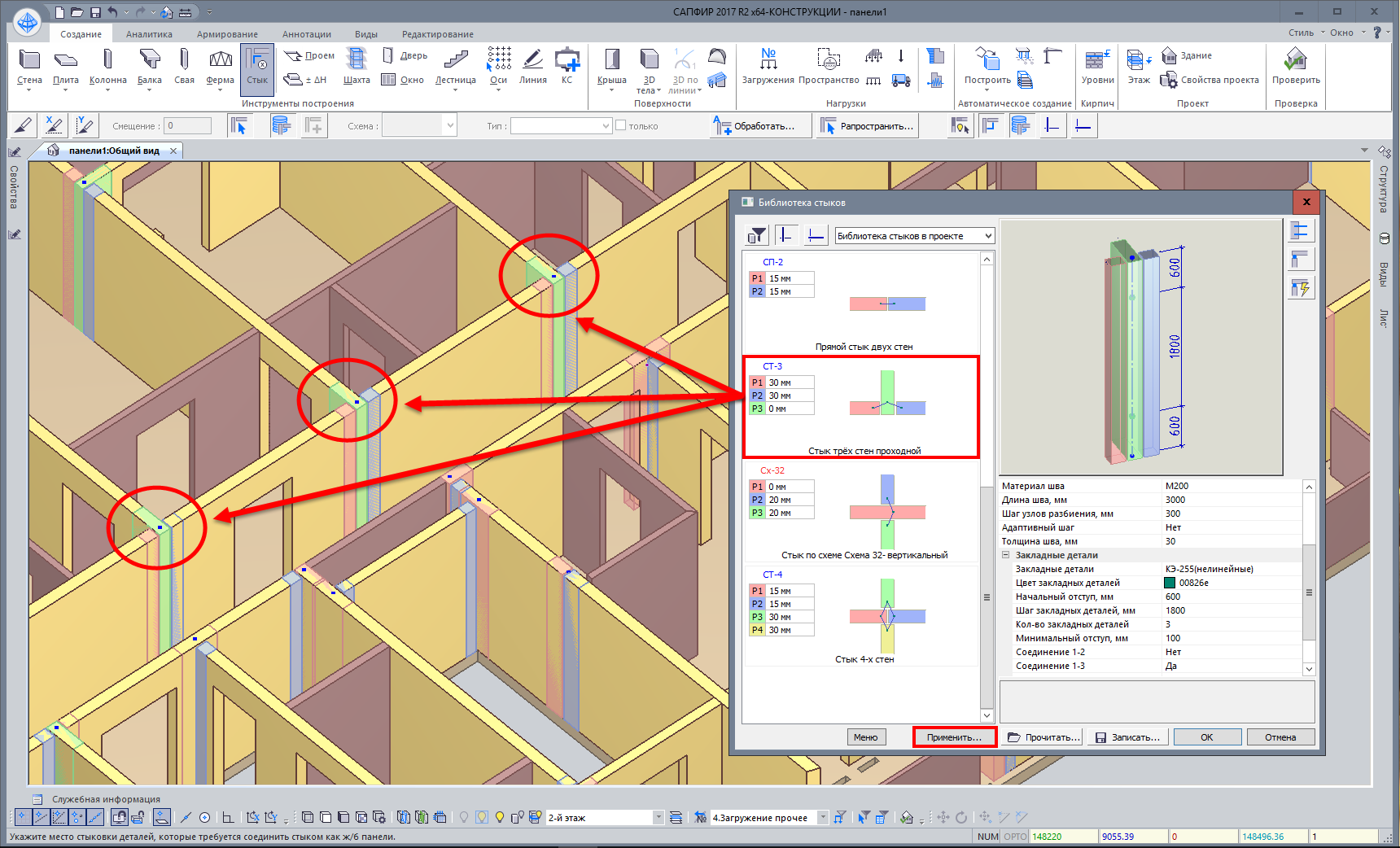
Task: Click filter icon in joint library dialog
Action: coord(756,236)
